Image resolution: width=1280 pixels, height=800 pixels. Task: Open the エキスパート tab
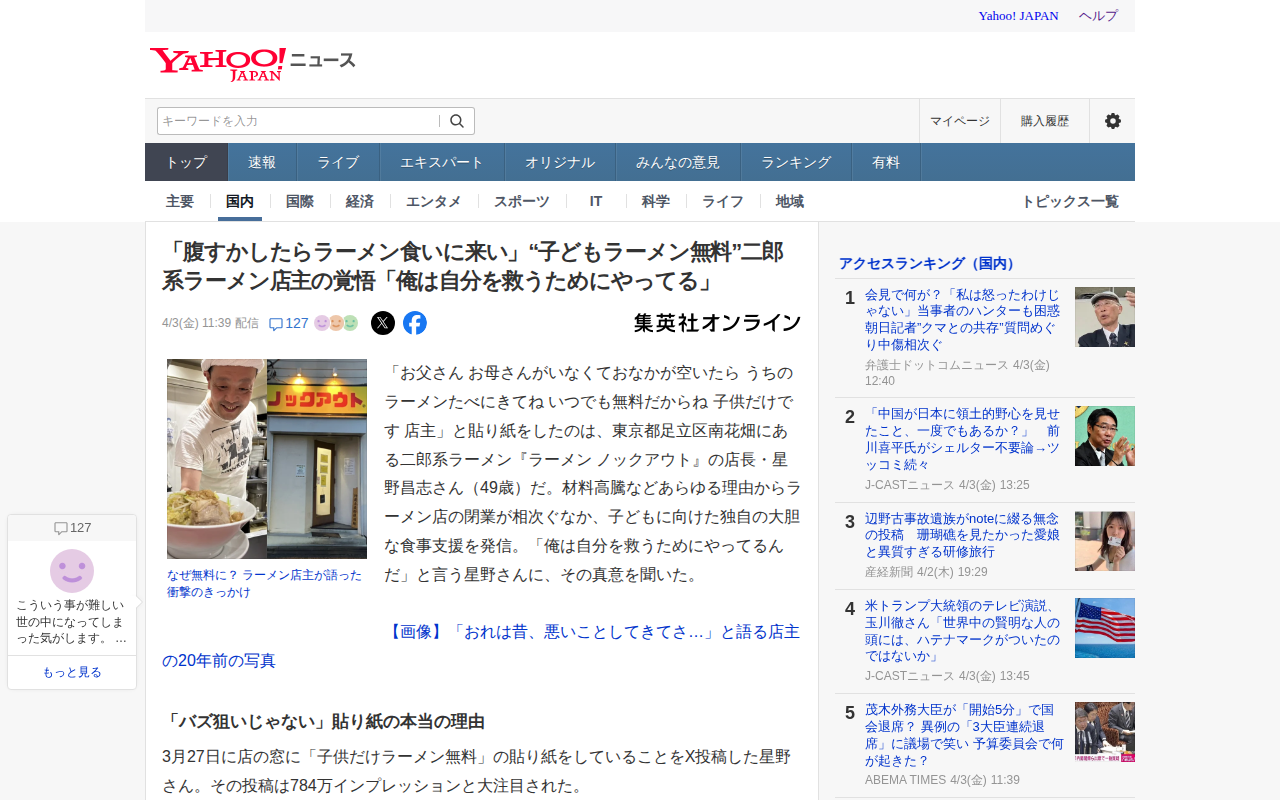(442, 162)
